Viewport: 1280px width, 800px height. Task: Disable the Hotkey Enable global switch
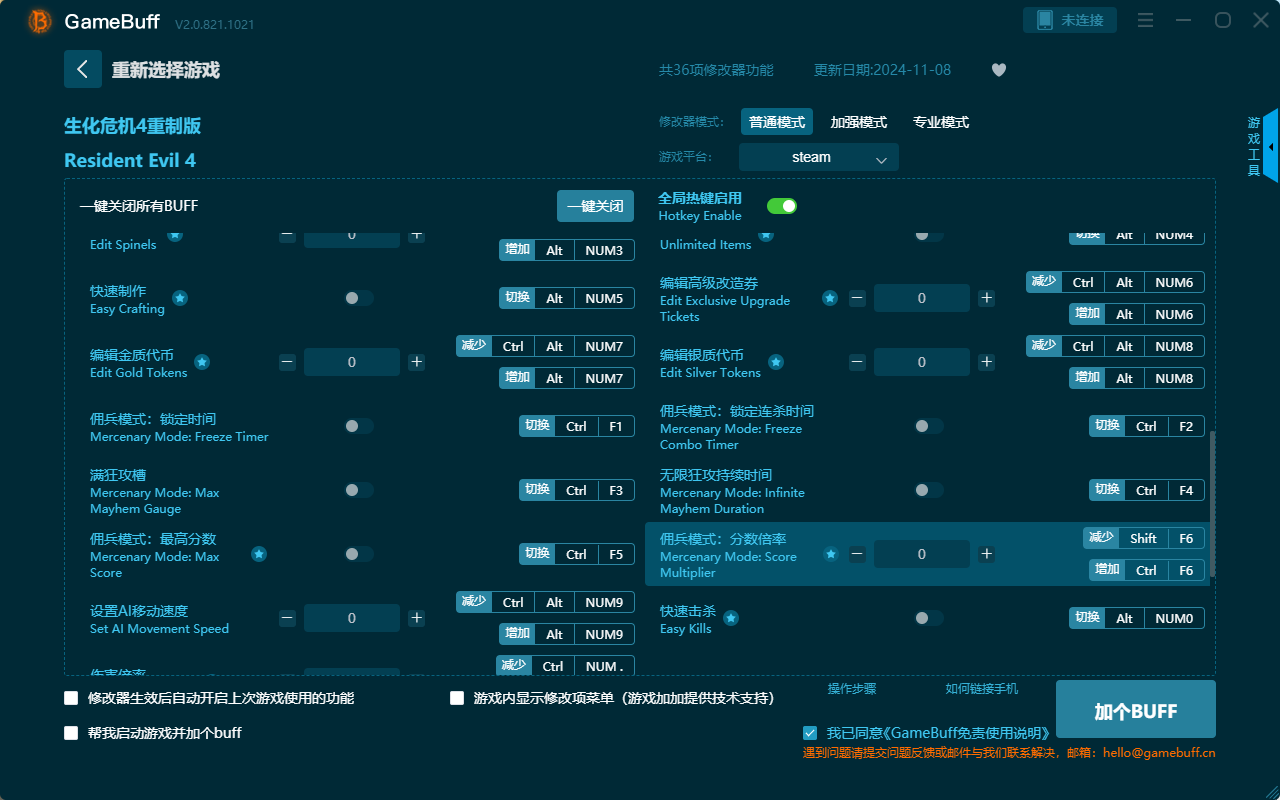782,205
